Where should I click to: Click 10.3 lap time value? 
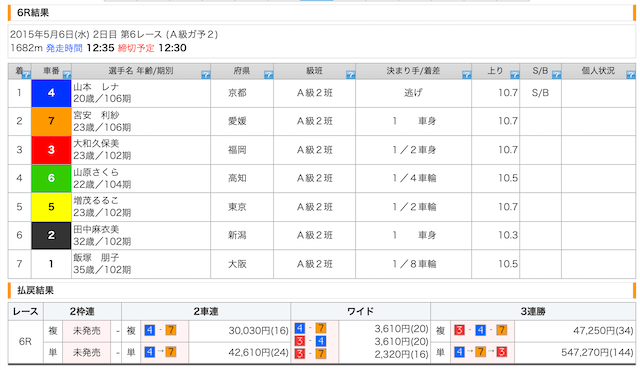[508, 235]
